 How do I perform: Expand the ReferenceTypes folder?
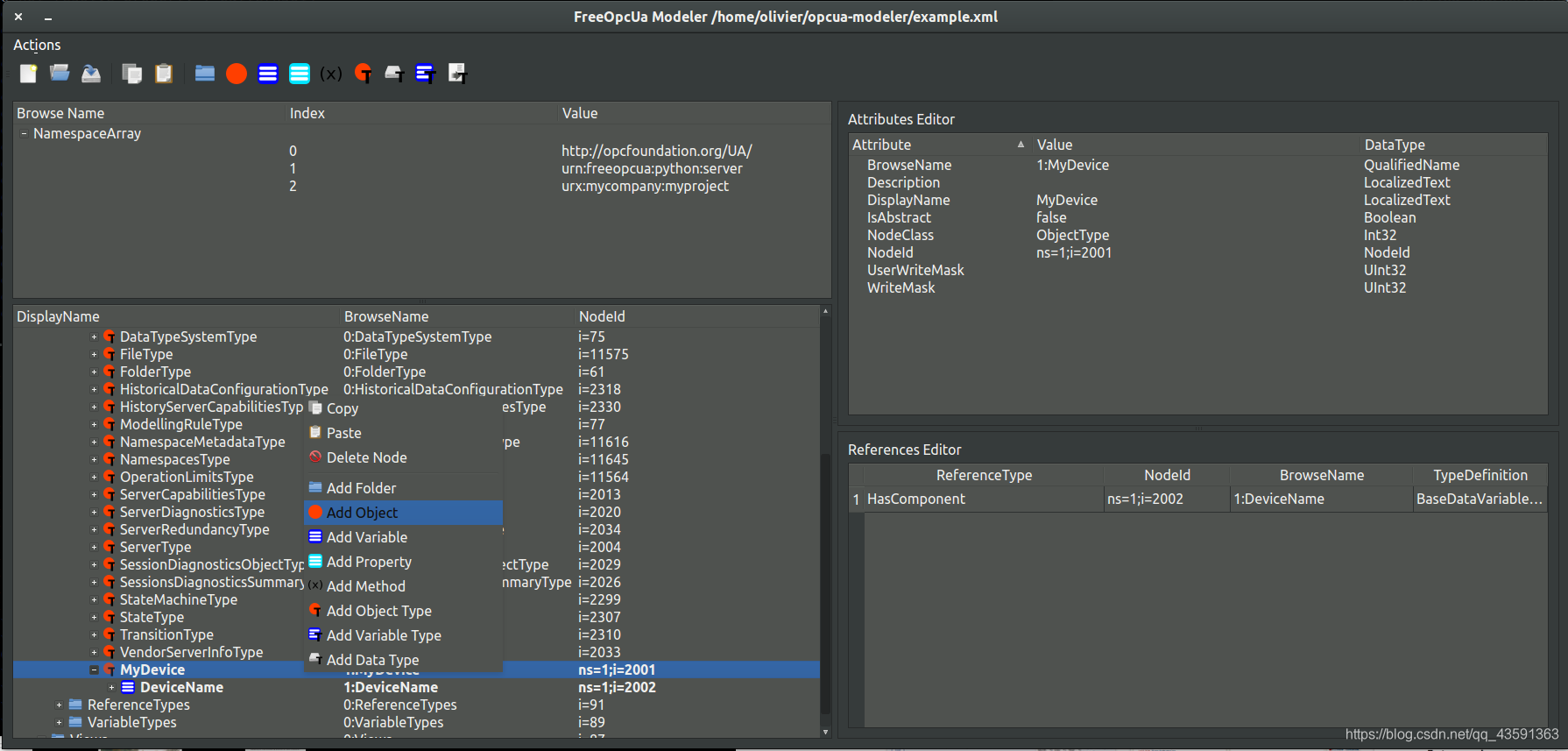(59, 705)
